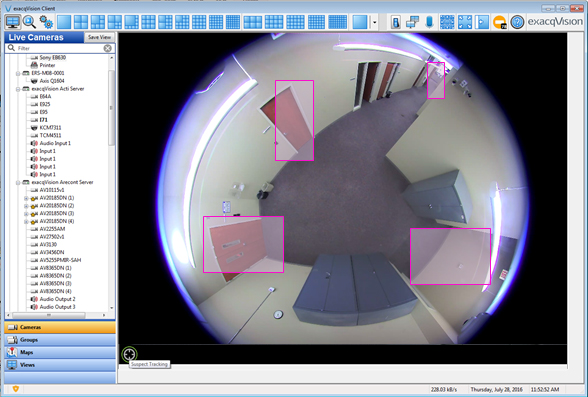Click the 228.03 kB/s bandwidth readout
This screenshot has height=397, width=588.
(444, 390)
